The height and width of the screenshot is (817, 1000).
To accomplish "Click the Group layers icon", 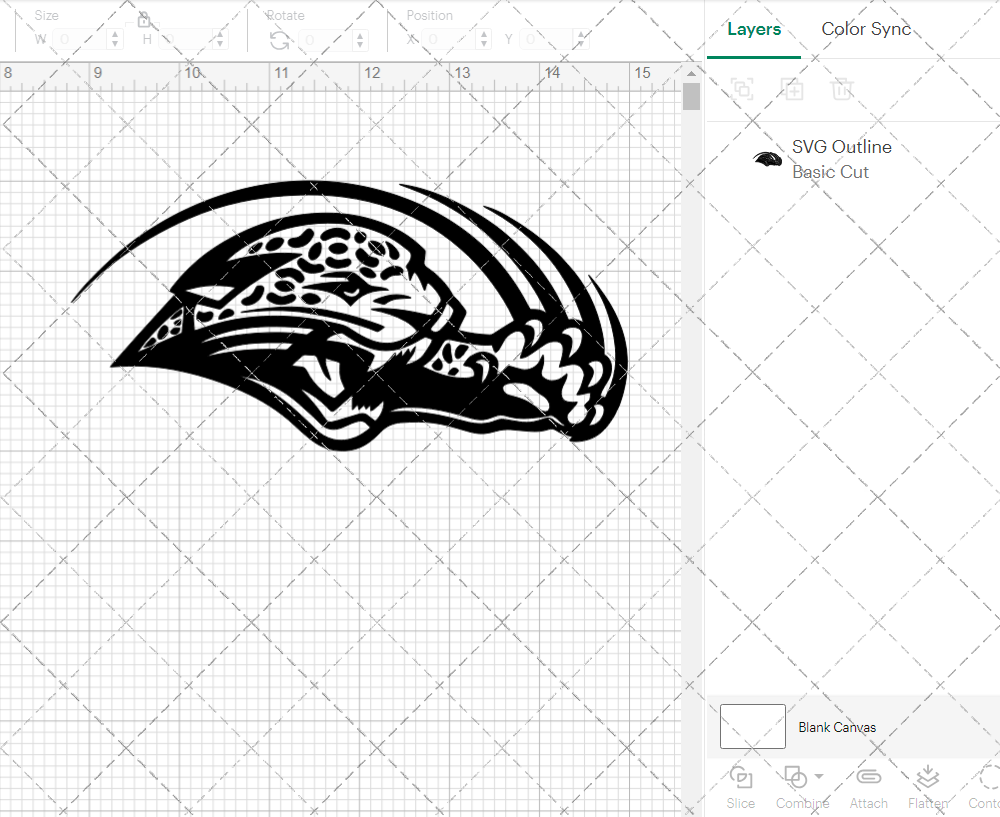I will 742,89.
